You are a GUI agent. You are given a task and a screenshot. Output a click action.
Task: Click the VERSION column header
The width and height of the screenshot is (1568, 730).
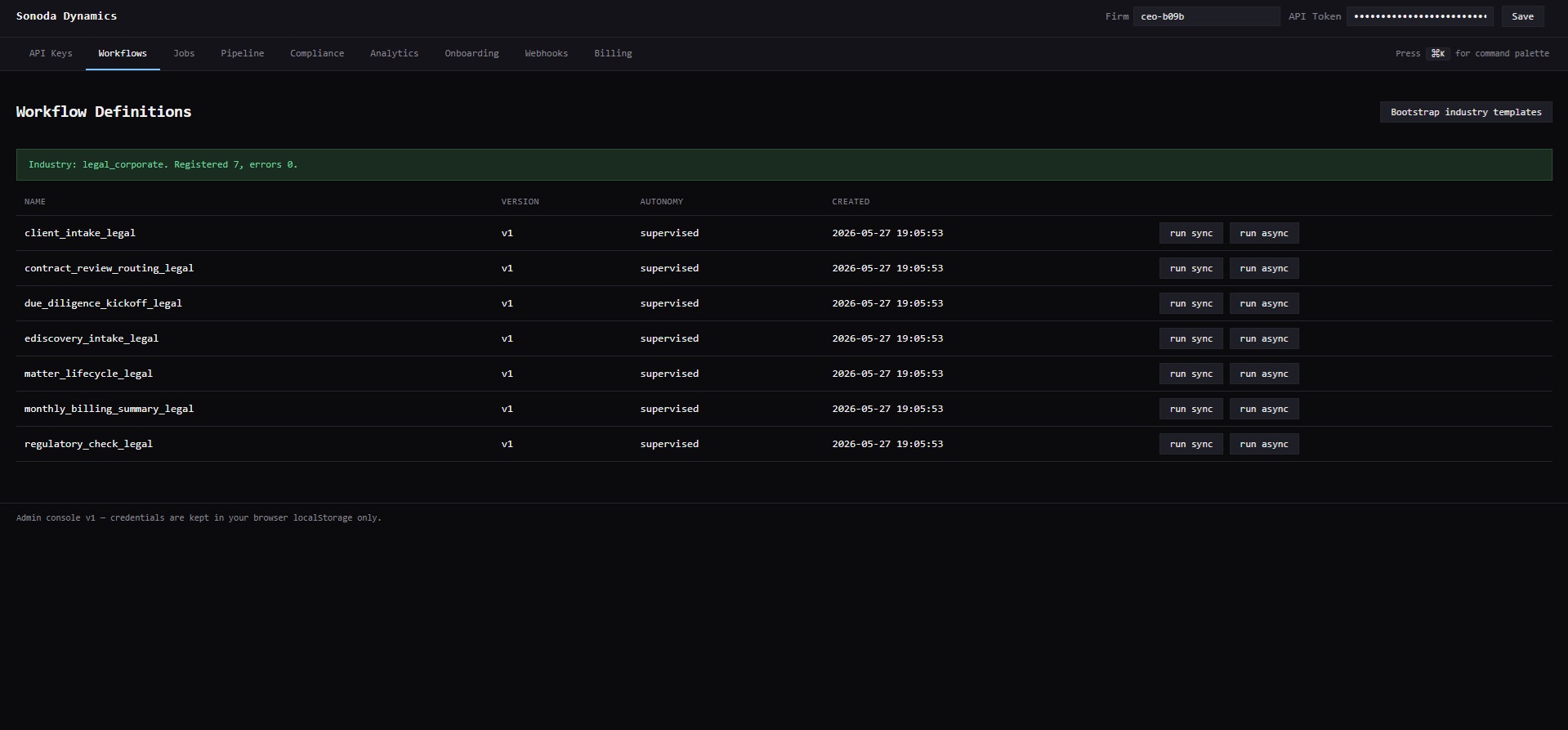pyautogui.click(x=520, y=201)
